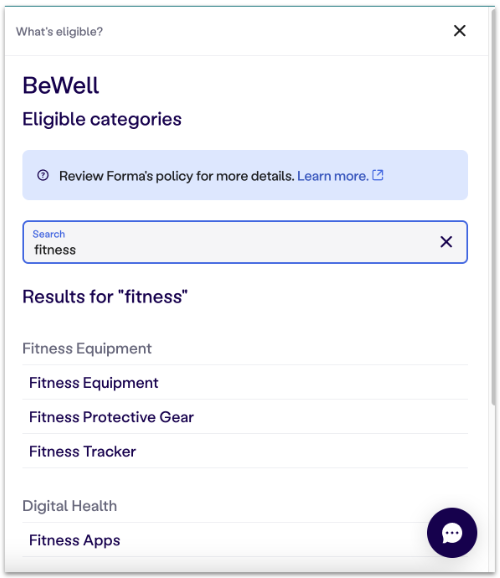Focus the Search input field
Viewport: 500px width, 578px height.
pyautogui.click(x=245, y=242)
